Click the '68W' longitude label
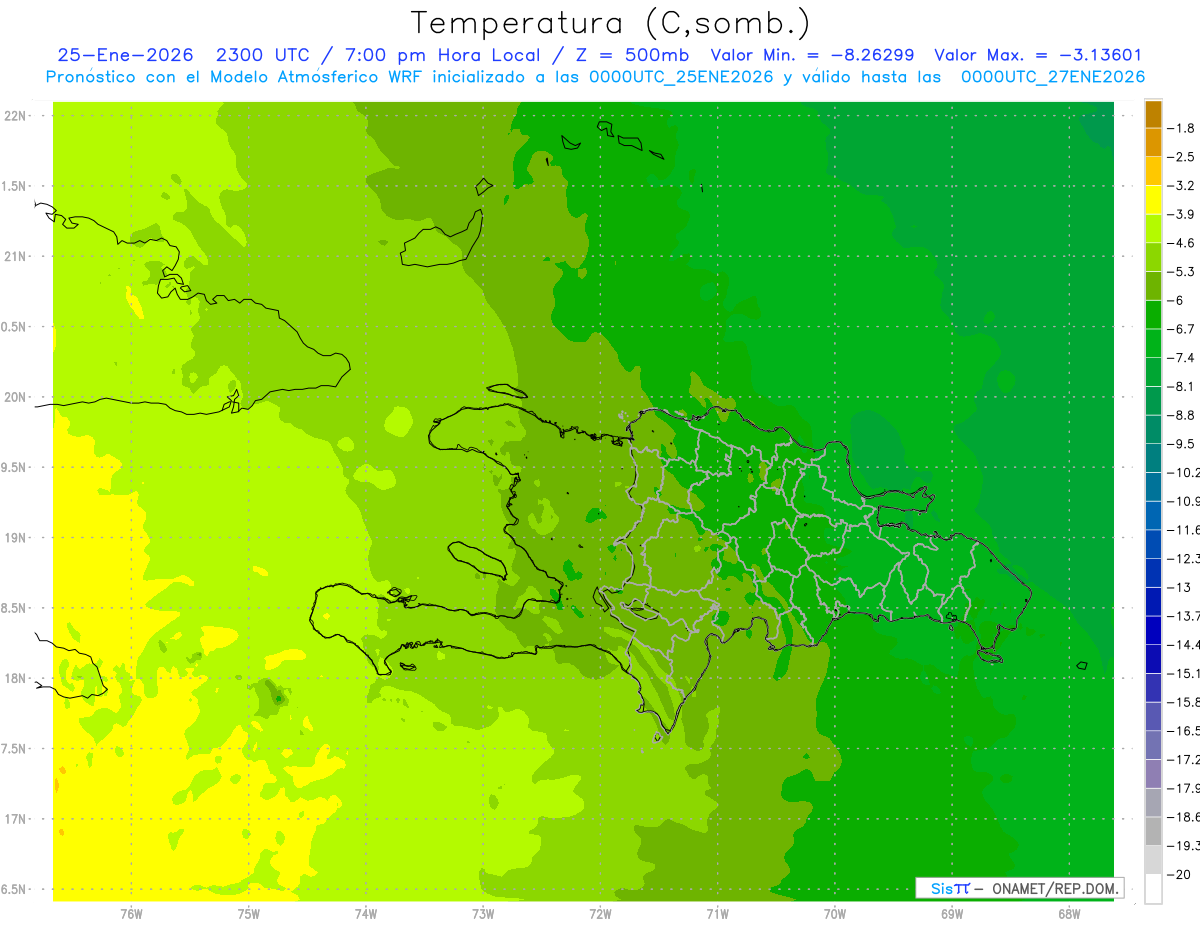Screen dimensions: 1200x927 1069,913
